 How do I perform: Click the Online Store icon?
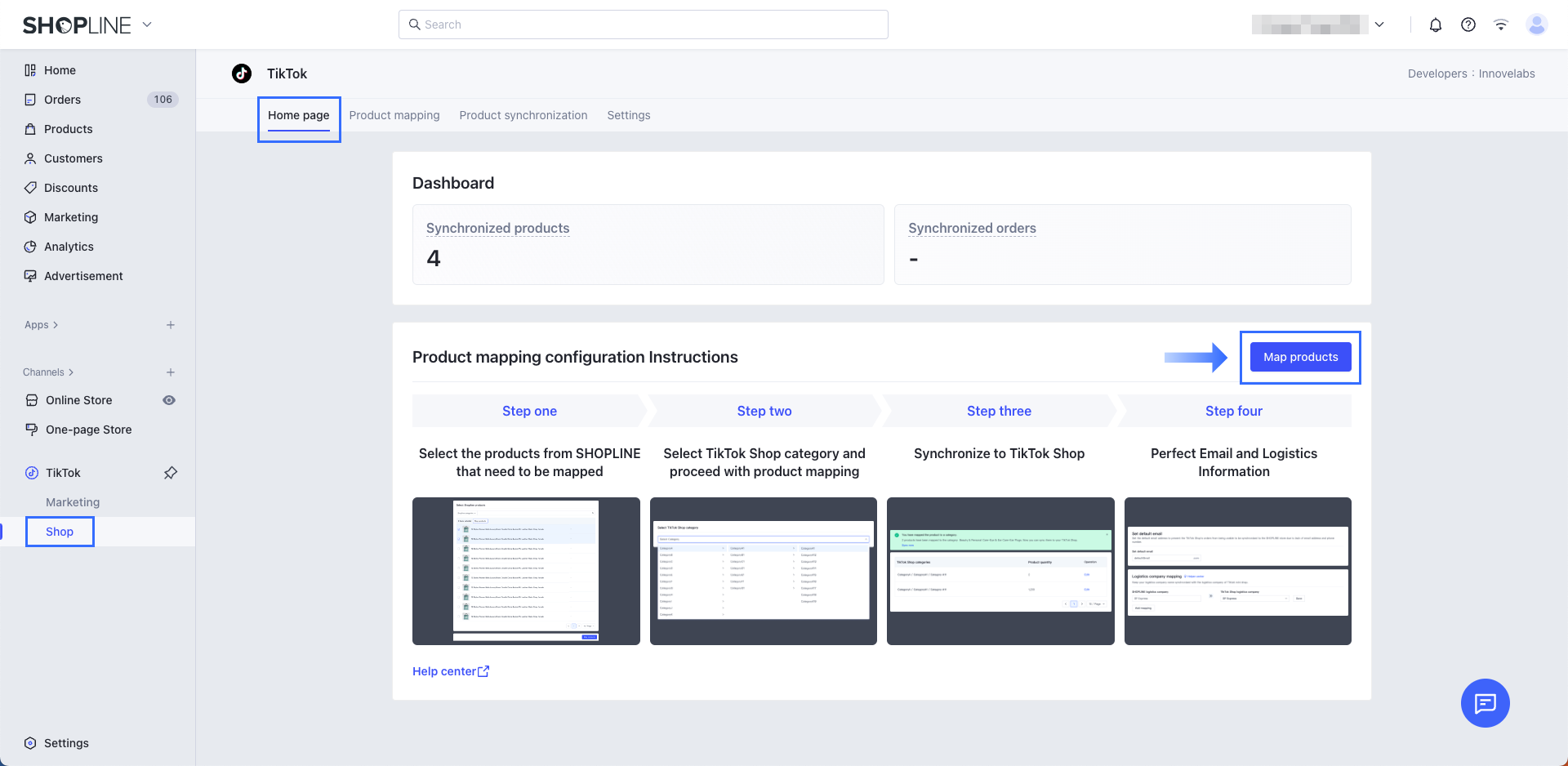coord(32,400)
